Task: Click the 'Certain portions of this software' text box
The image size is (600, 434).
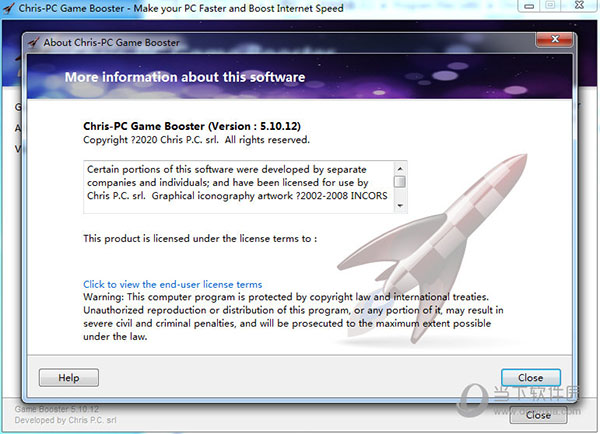Action: pos(245,187)
